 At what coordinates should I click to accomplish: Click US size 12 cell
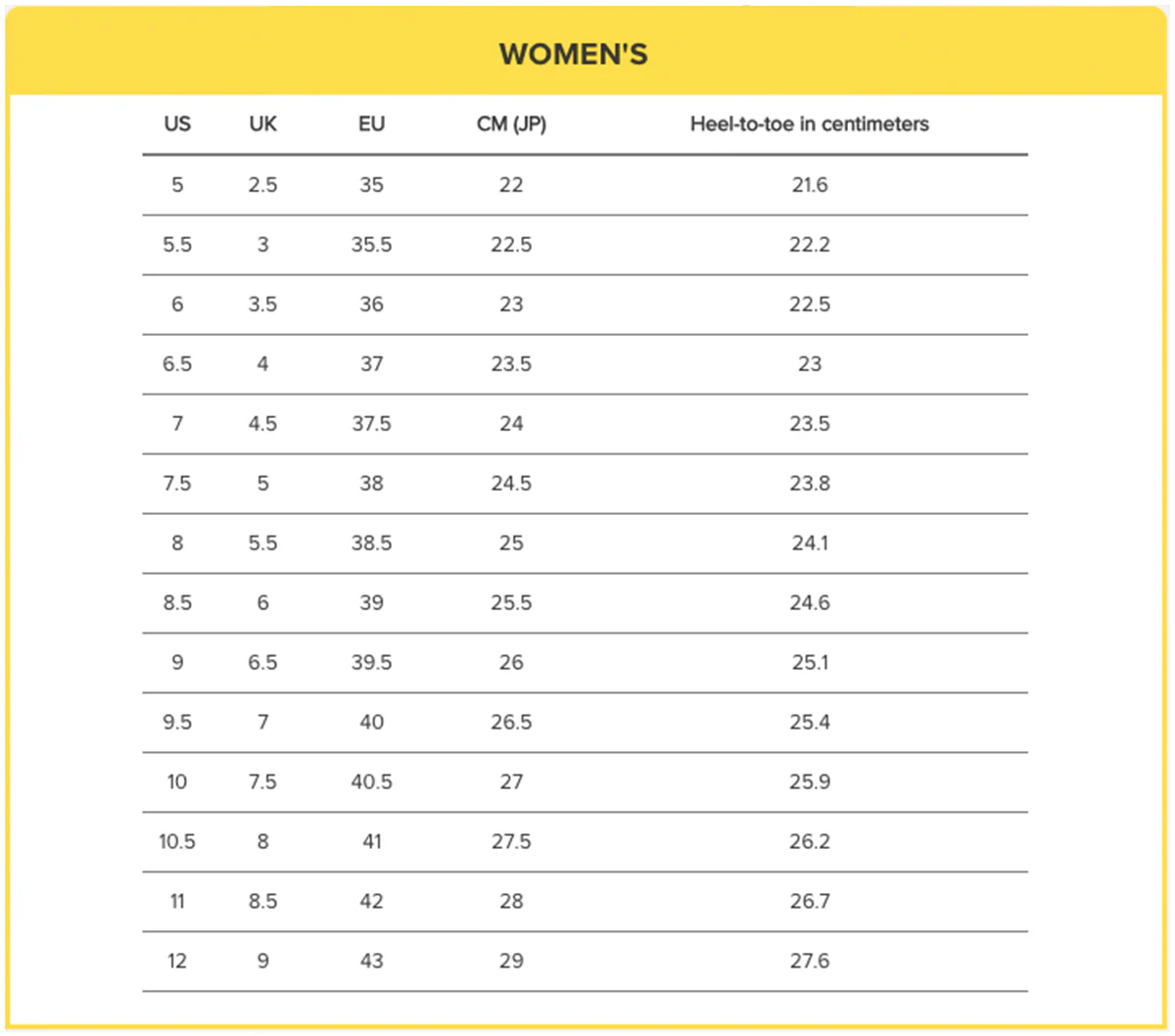177,962
